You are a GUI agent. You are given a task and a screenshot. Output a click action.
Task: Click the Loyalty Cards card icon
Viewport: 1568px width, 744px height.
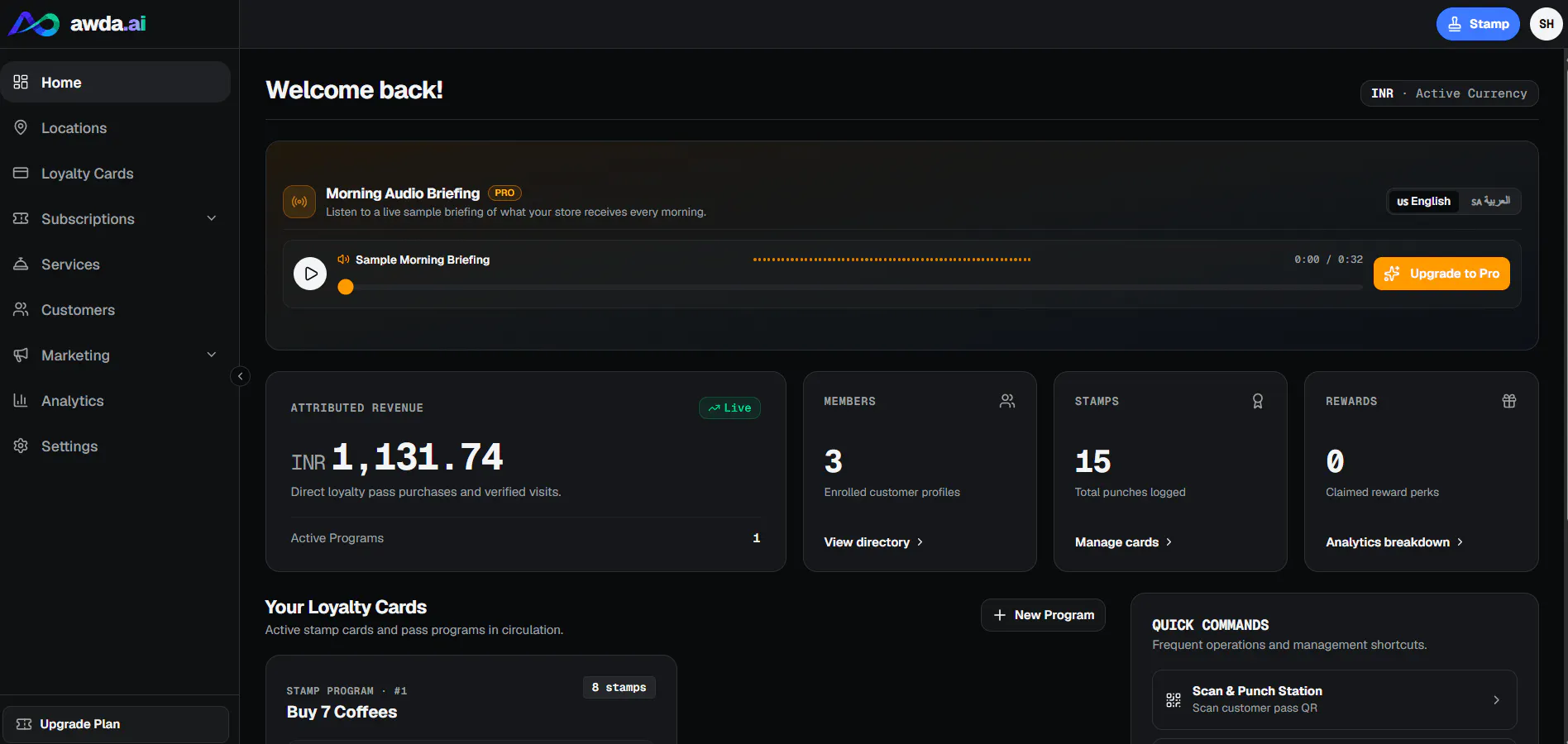(x=21, y=173)
